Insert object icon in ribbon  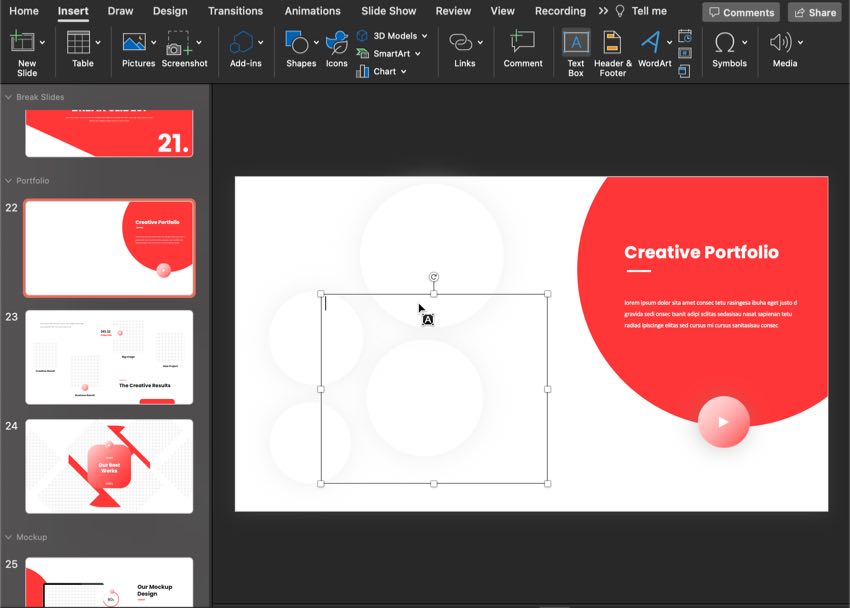point(685,71)
